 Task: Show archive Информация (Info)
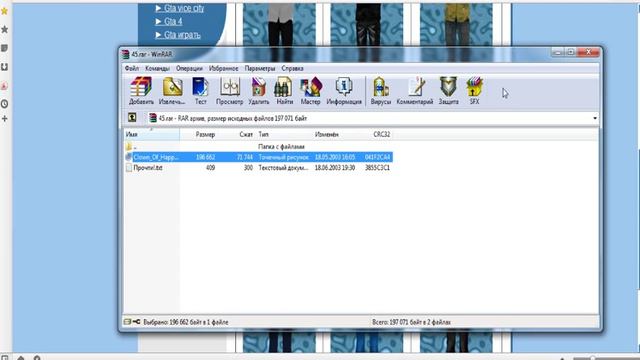click(x=344, y=91)
